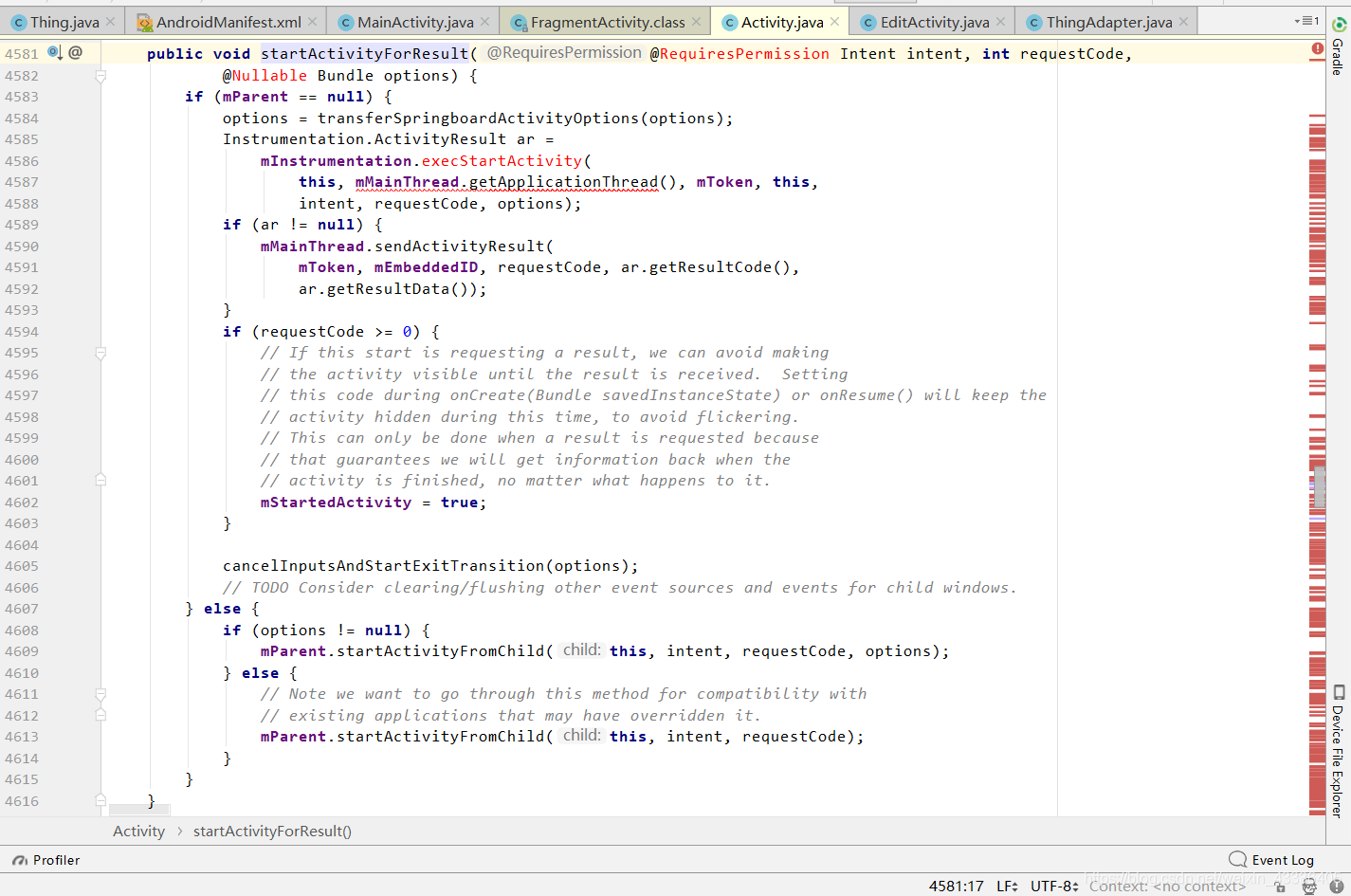Click the overridden method gutter icon on line 4581

(x=55, y=53)
